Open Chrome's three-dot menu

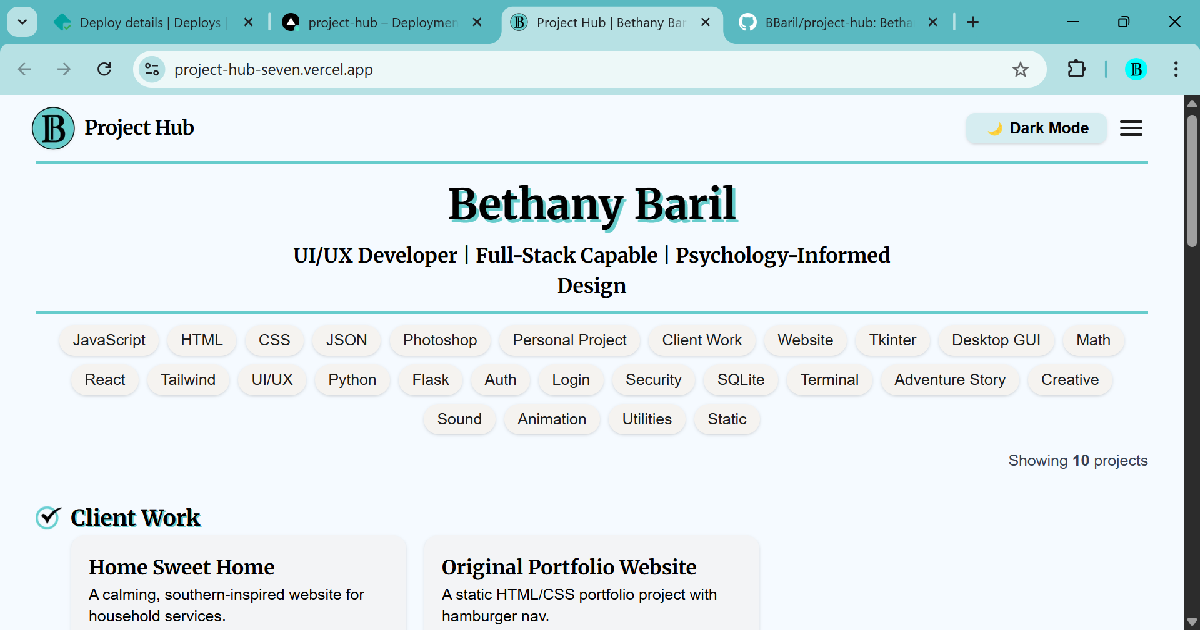pos(1176,69)
